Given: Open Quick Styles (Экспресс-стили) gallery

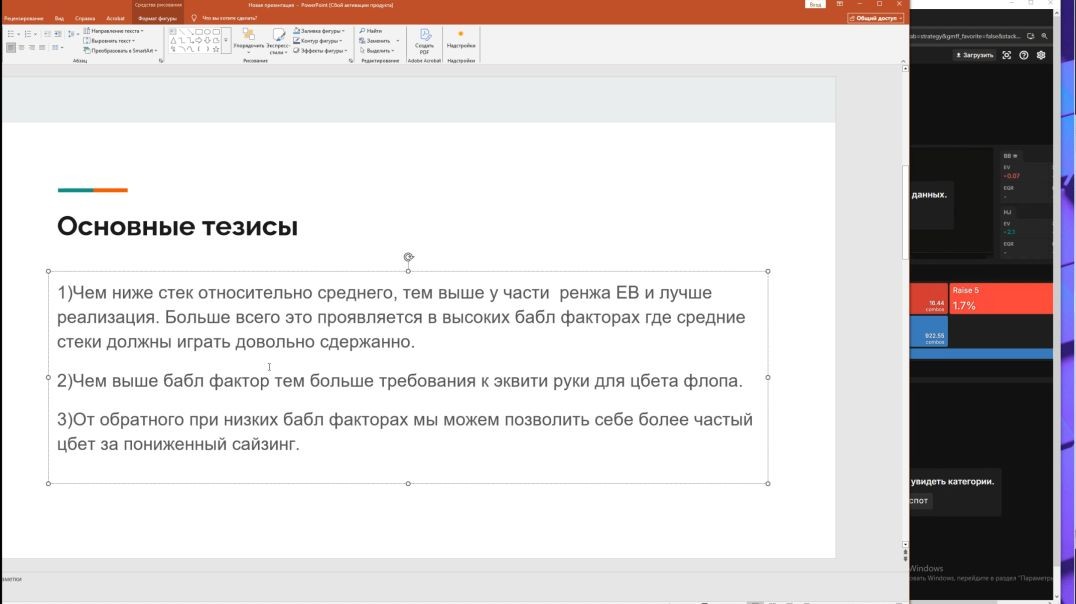Looking at the screenshot, I should (x=277, y=40).
